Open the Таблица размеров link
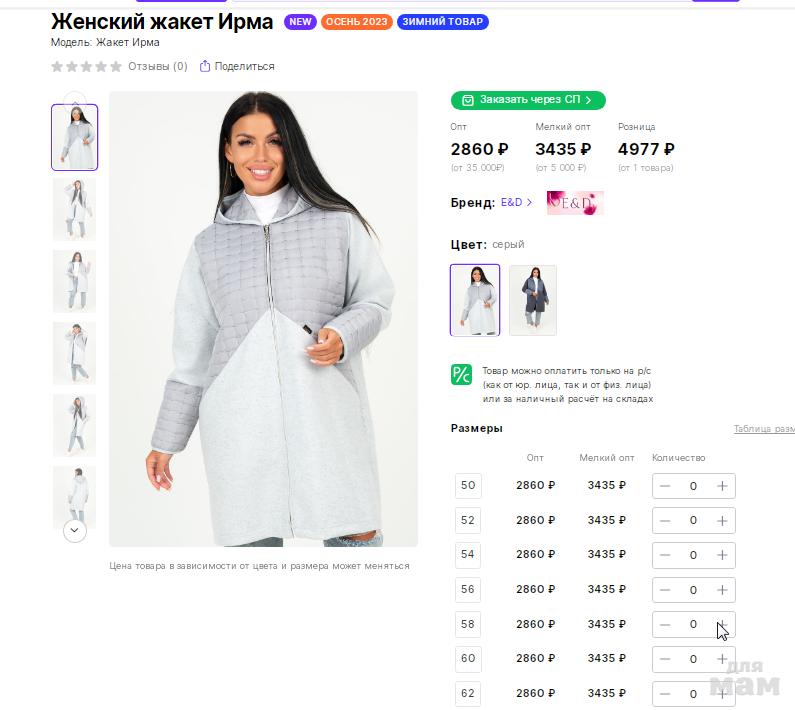The width and height of the screenshot is (795, 710). 764,429
